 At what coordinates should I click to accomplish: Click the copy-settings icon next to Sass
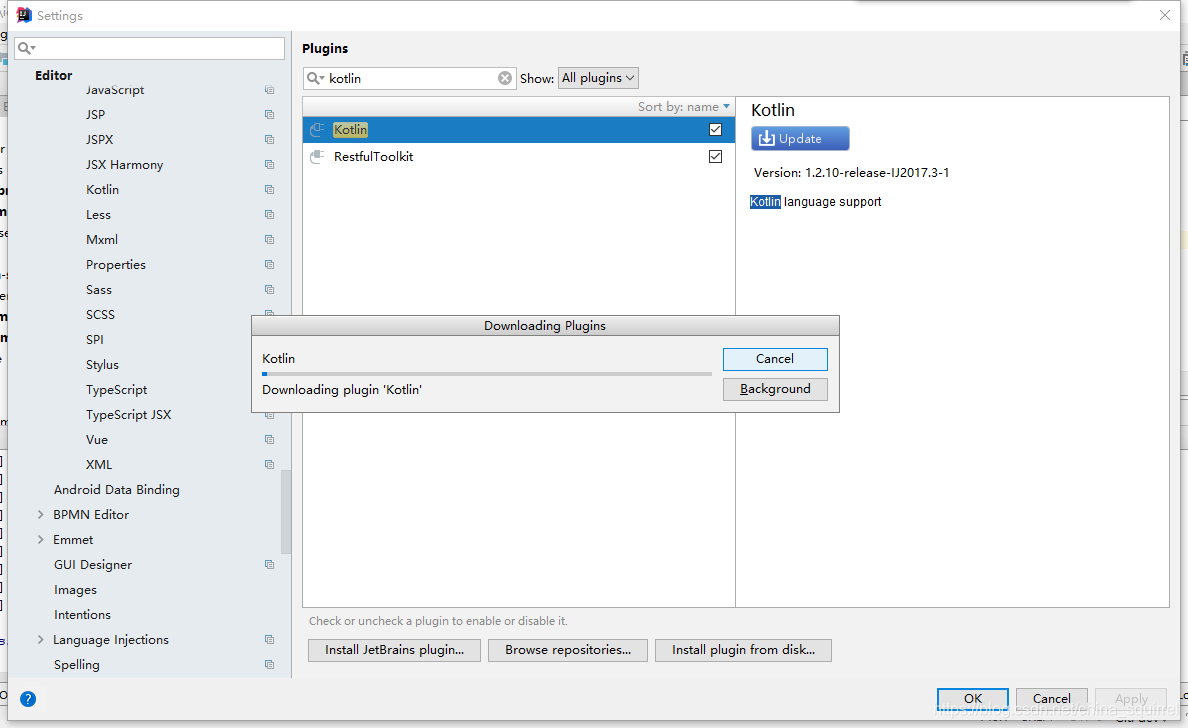point(269,289)
